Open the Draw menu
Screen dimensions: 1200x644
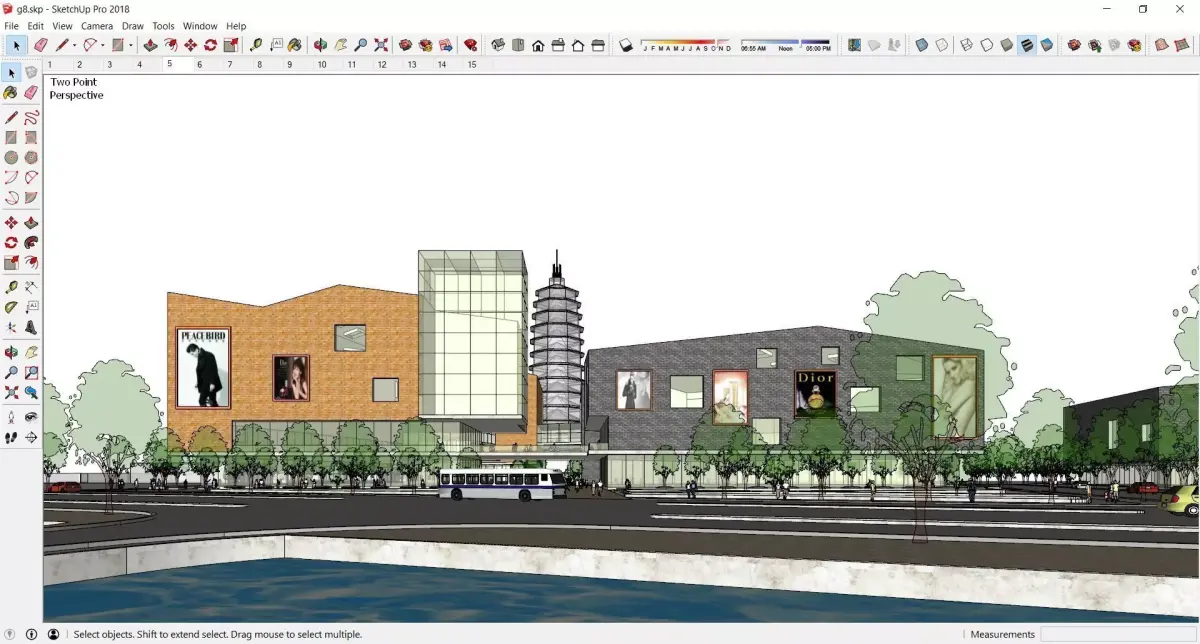click(x=133, y=26)
